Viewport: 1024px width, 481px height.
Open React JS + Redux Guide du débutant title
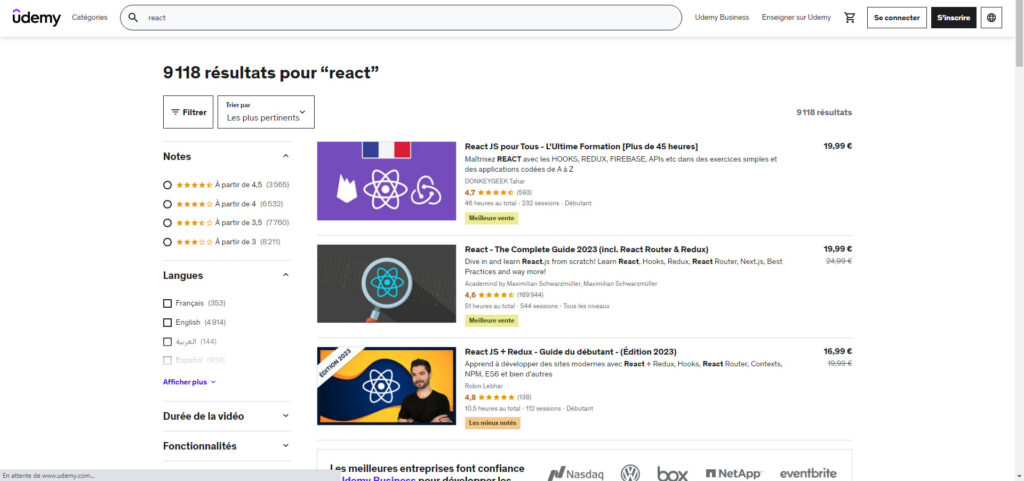pos(571,352)
